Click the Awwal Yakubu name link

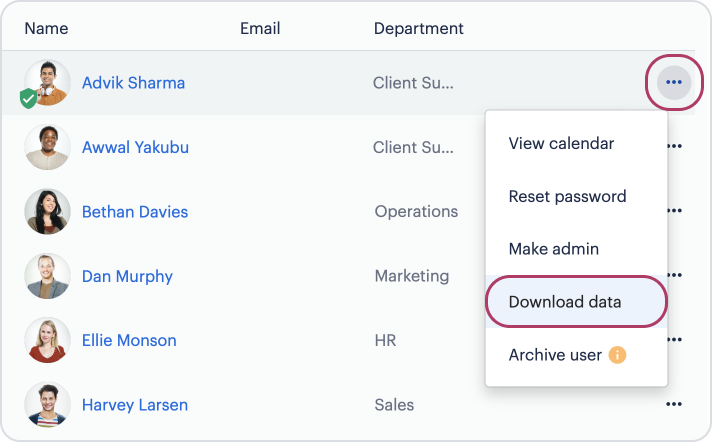pos(135,147)
